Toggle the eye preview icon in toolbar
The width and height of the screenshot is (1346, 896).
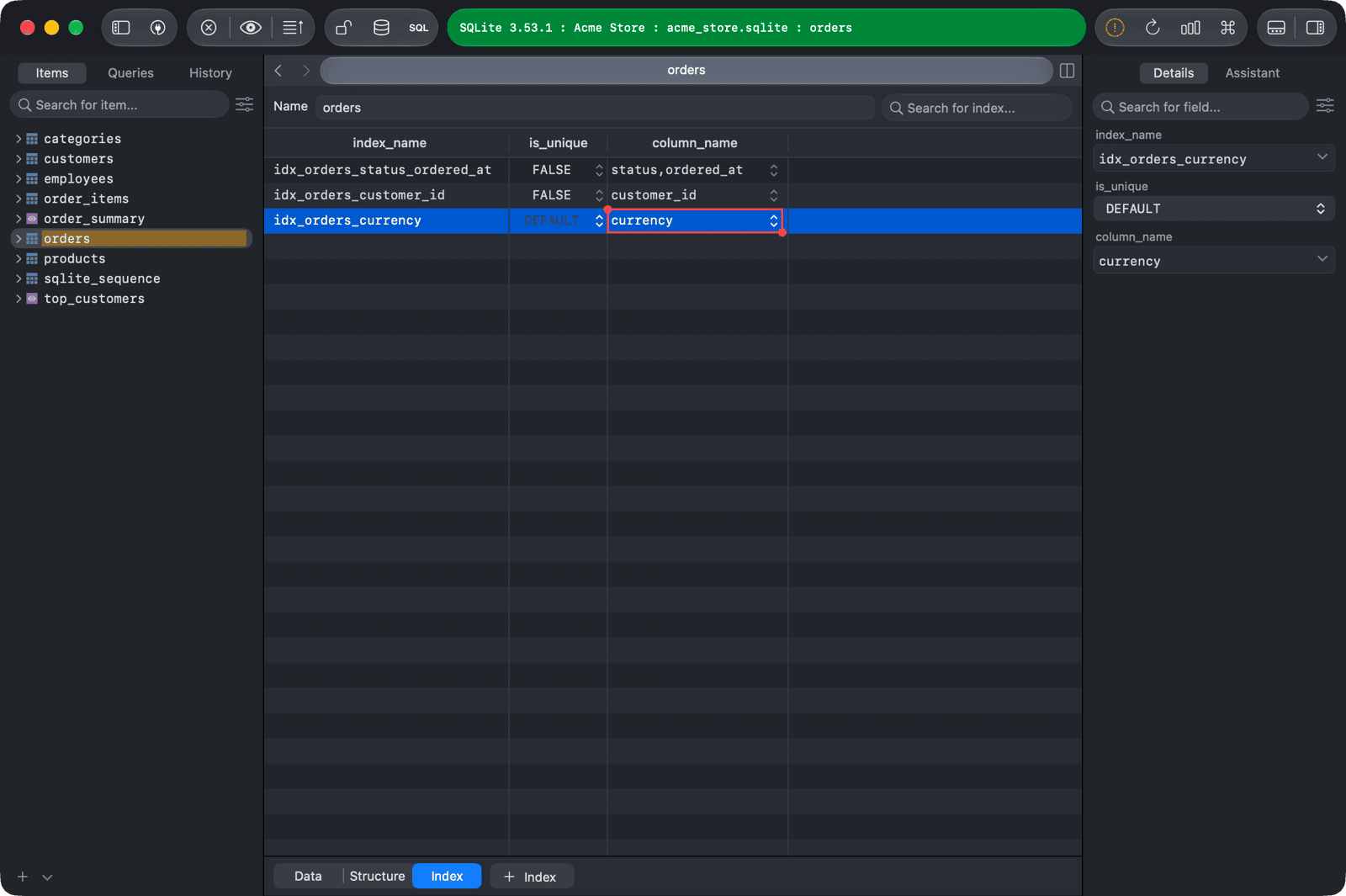pyautogui.click(x=250, y=28)
